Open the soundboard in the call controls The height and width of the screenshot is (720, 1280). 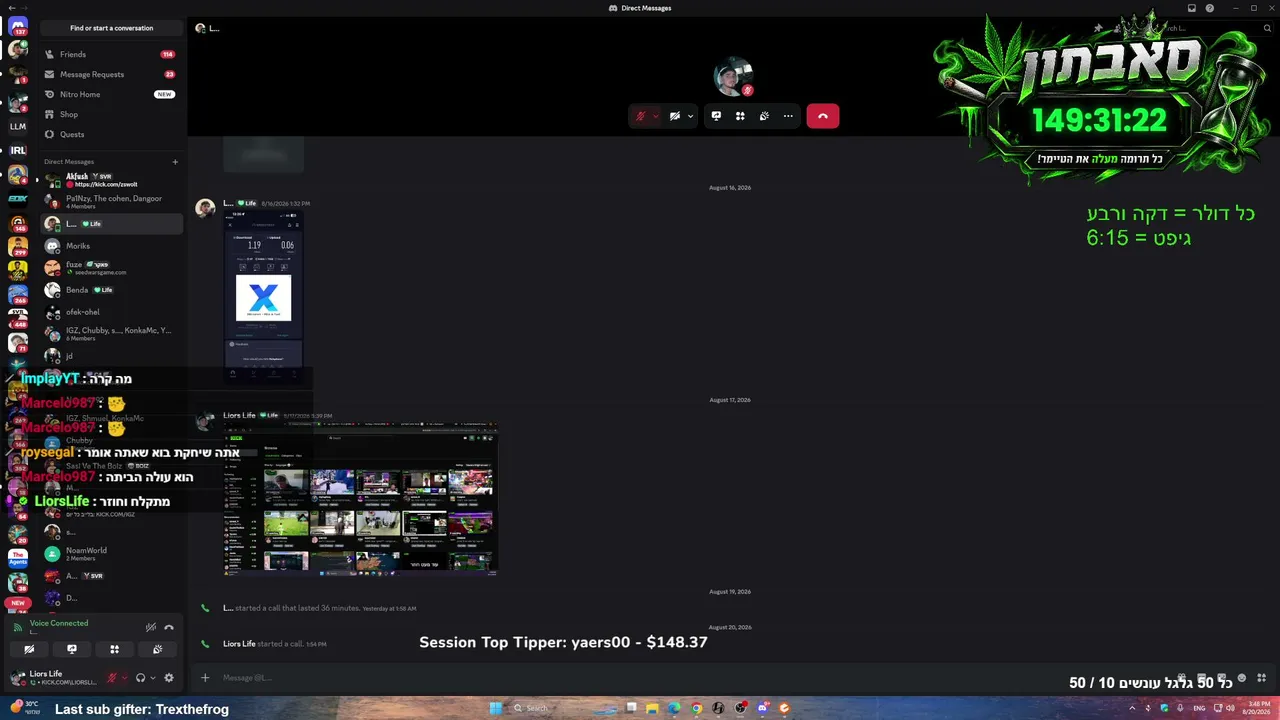tap(764, 116)
